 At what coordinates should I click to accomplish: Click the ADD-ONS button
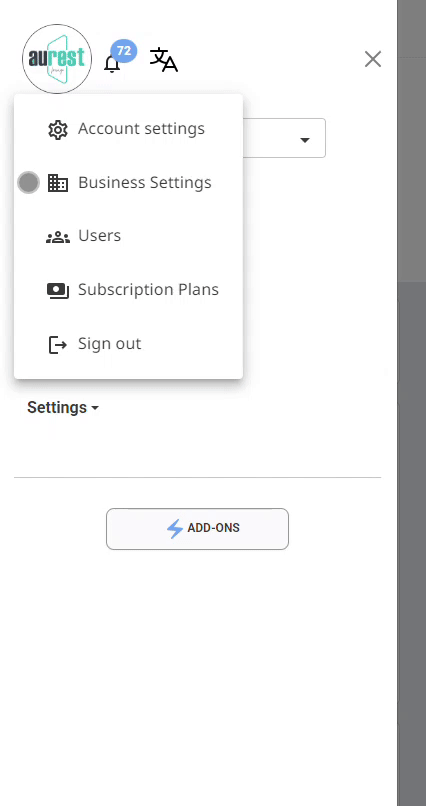(197, 529)
